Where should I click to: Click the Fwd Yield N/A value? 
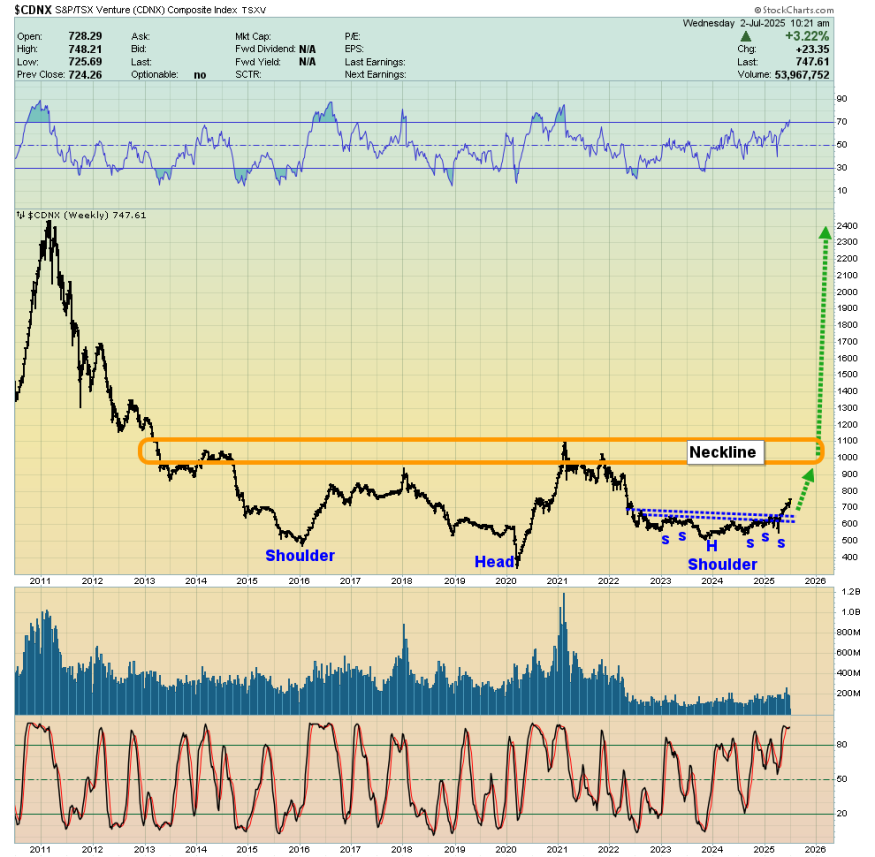307,62
